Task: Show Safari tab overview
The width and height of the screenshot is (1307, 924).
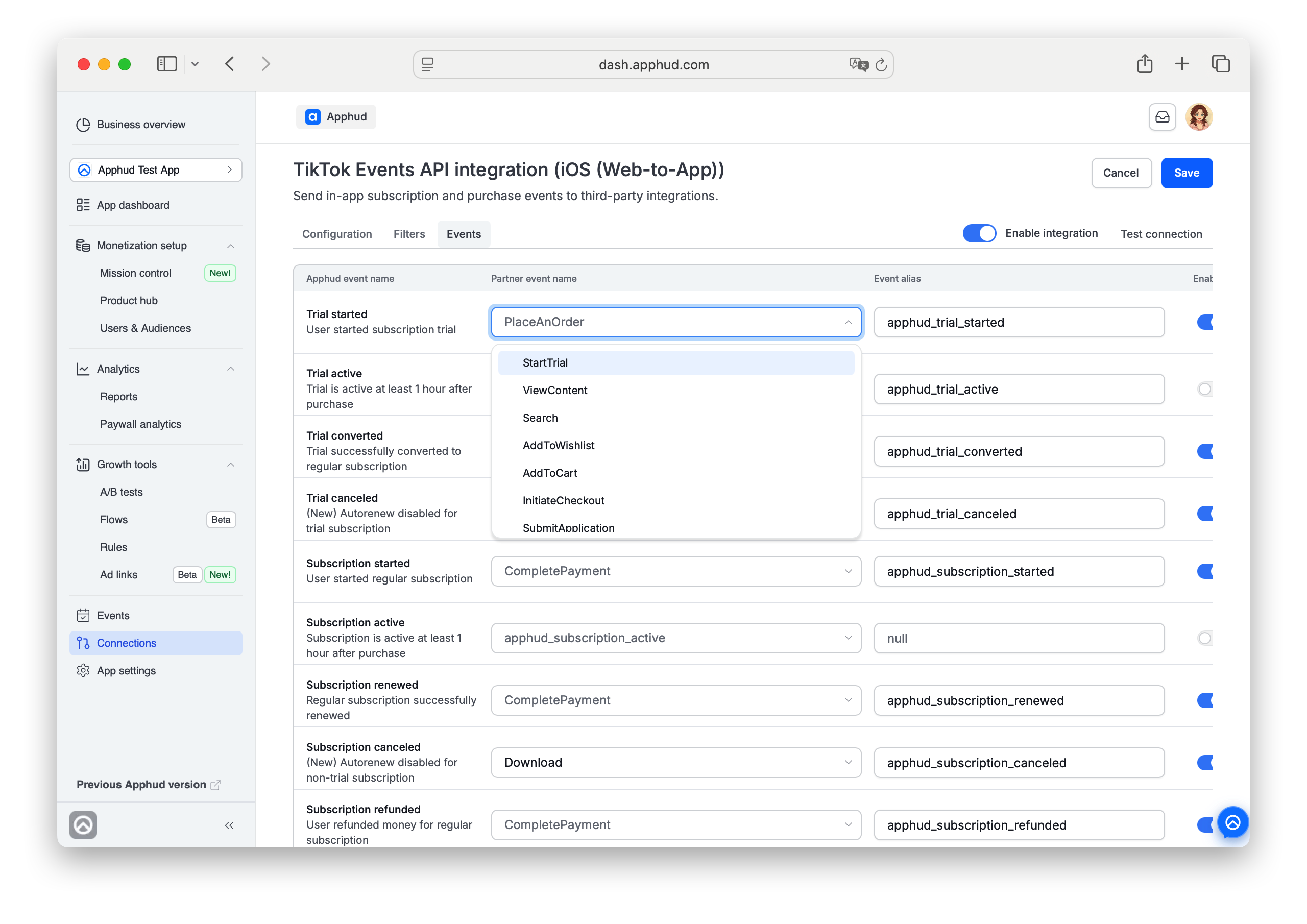Action: (1221, 64)
